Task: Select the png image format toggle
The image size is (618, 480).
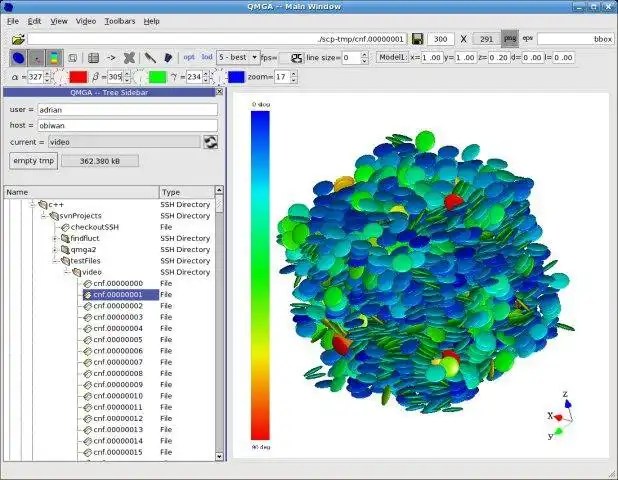Action: [510, 39]
